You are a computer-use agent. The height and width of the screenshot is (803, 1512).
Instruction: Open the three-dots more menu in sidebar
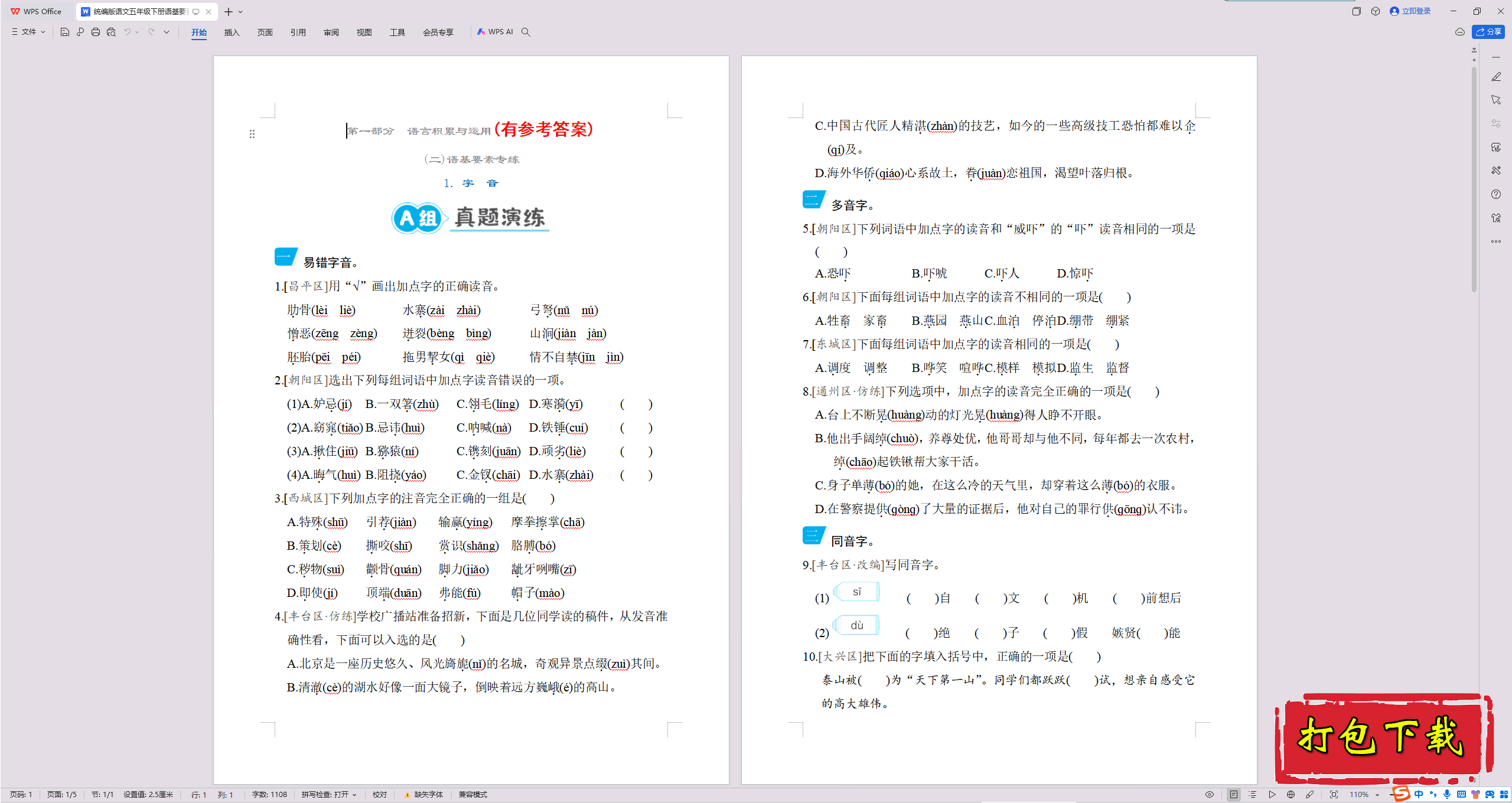pos(1496,241)
